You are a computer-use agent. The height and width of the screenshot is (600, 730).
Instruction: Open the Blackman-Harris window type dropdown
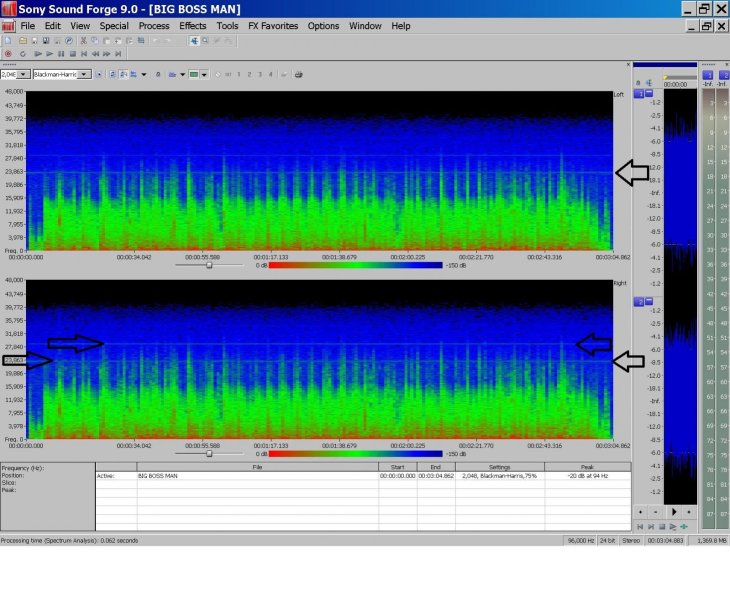(85, 74)
